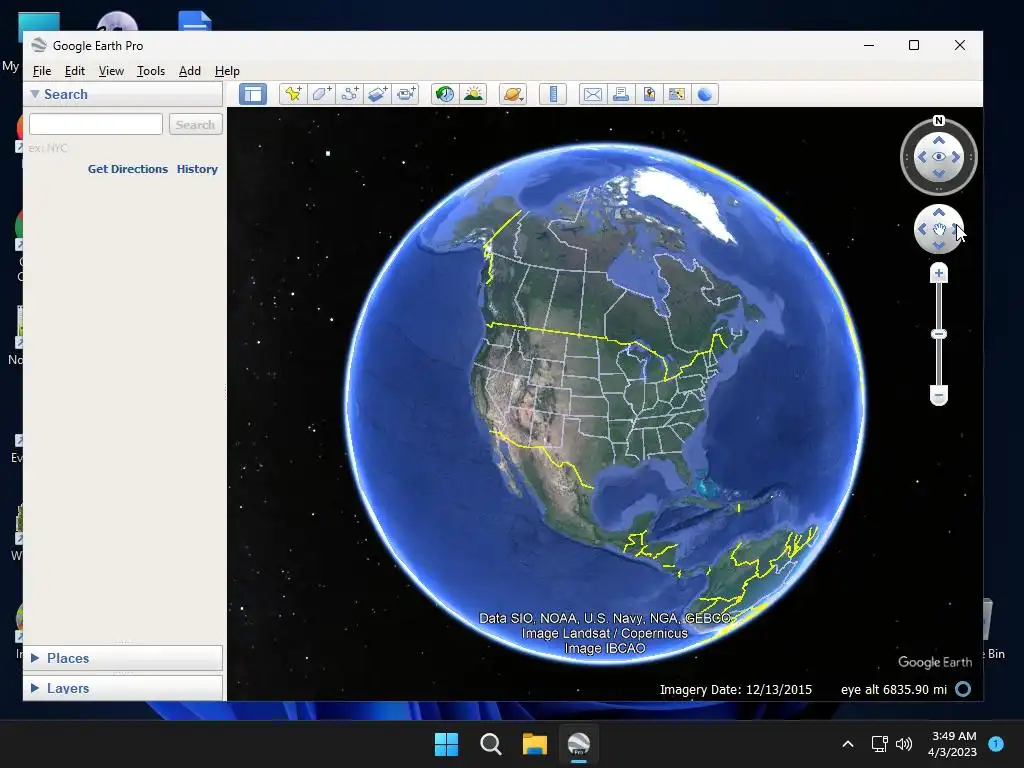This screenshot has width=1024, height=768.
Task: Show the ruler measurement tool
Action: tap(552, 94)
